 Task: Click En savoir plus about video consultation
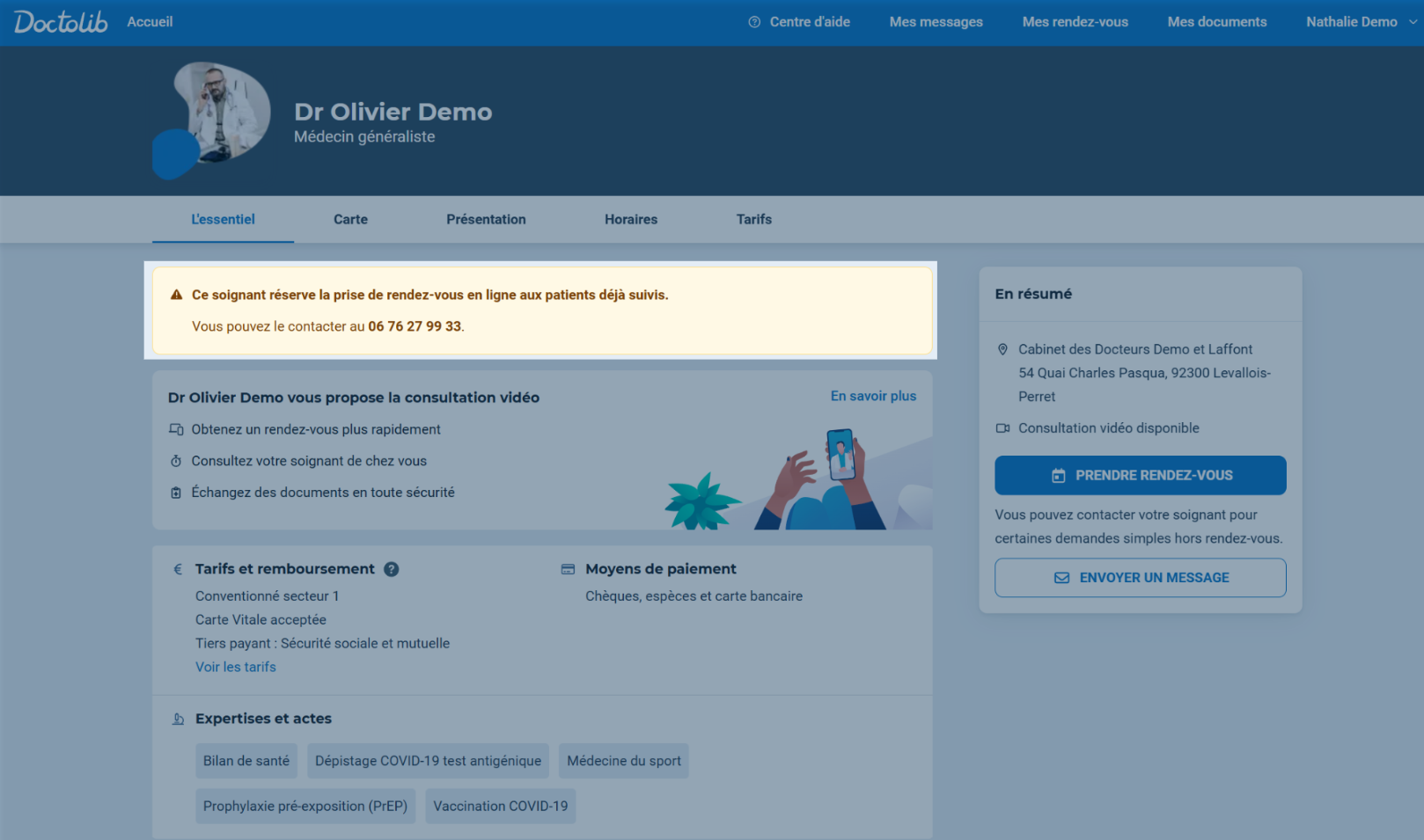873,396
